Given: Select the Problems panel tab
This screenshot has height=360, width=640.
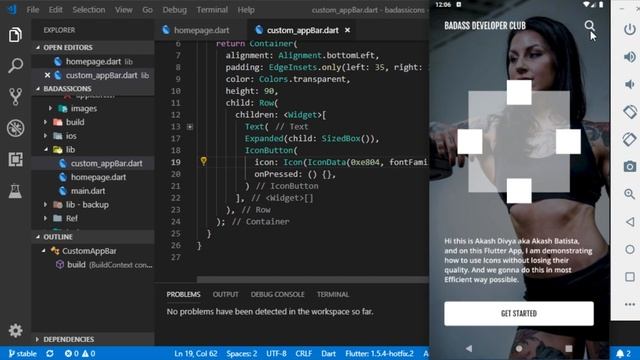Looking at the screenshot, I should tap(183, 294).
